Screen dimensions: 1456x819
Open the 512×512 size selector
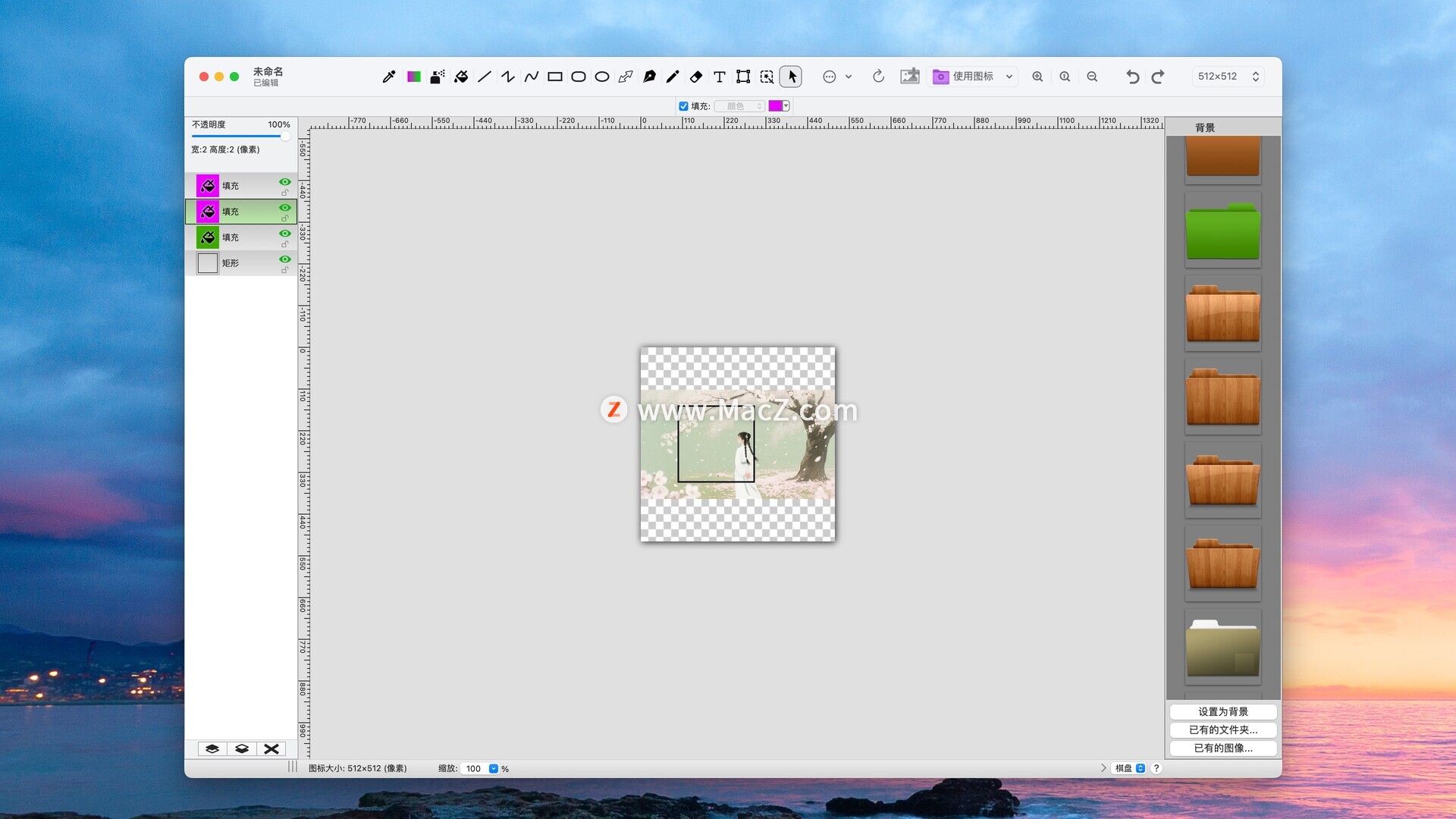pyautogui.click(x=1228, y=77)
